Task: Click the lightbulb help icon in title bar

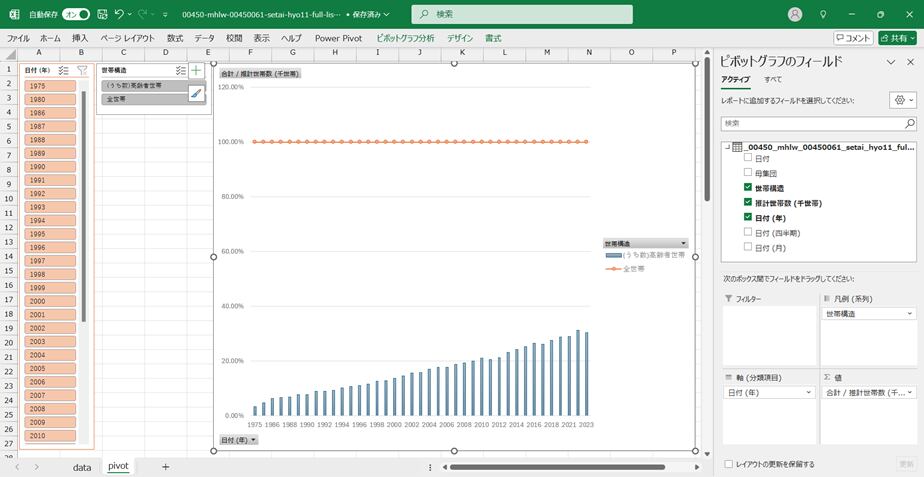Action: [x=823, y=15]
